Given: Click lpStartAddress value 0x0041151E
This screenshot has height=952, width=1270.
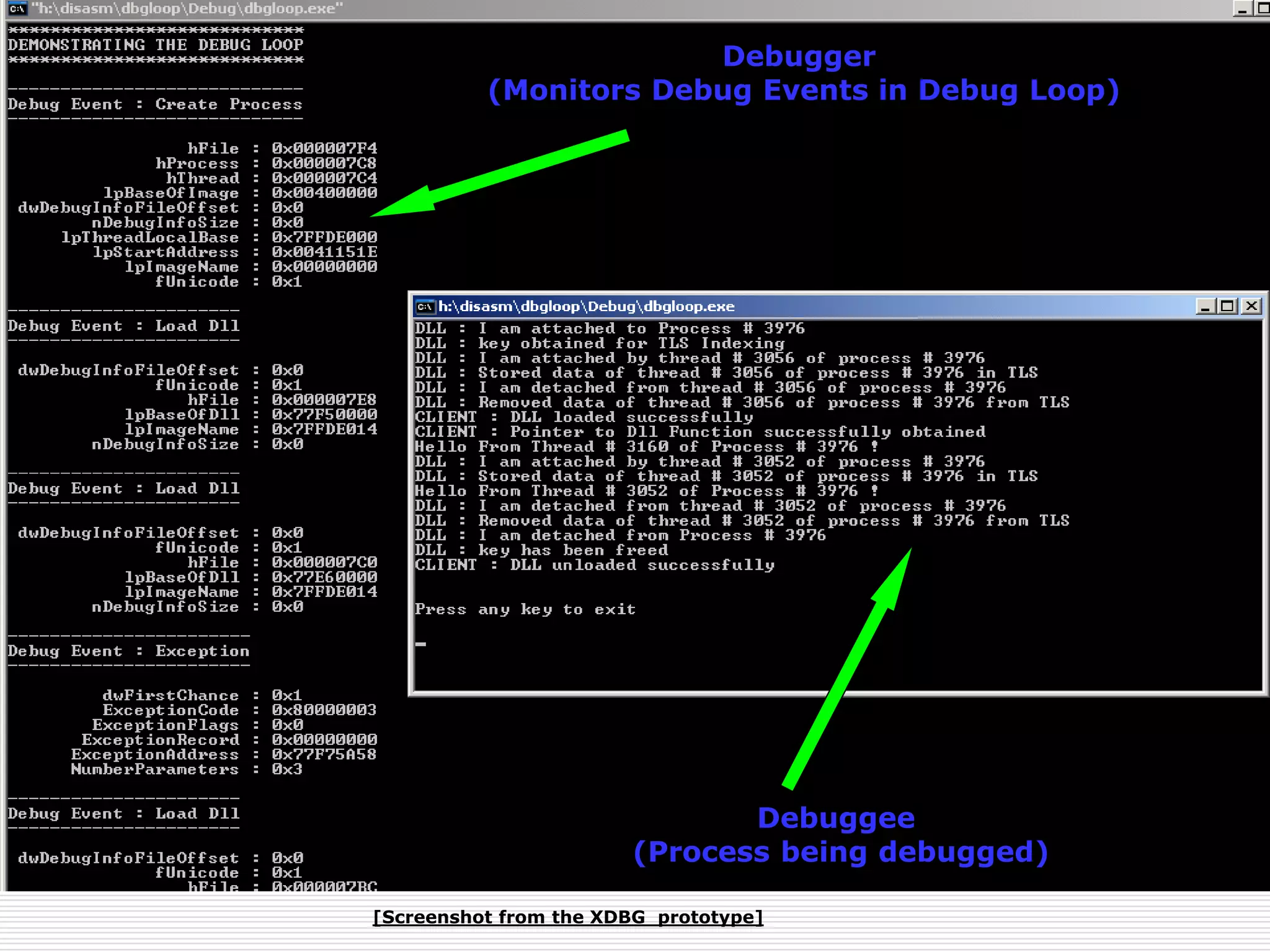Looking at the screenshot, I should [324, 252].
